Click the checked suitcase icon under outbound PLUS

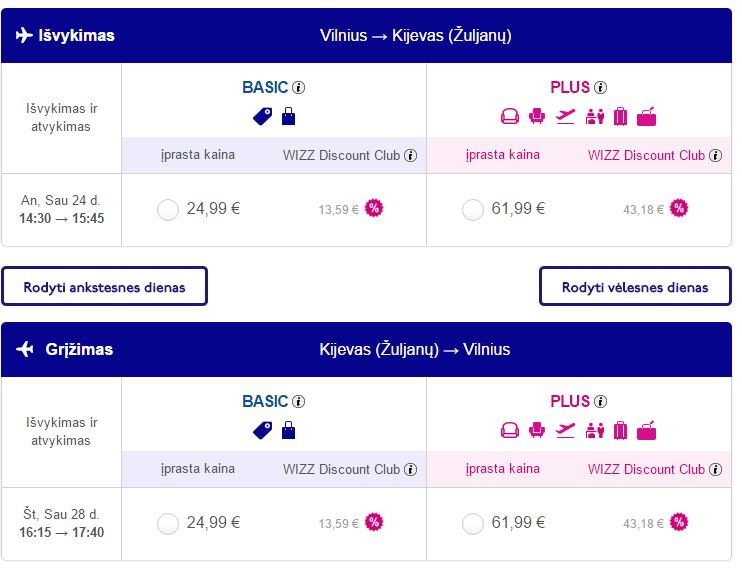tap(620, 116)
